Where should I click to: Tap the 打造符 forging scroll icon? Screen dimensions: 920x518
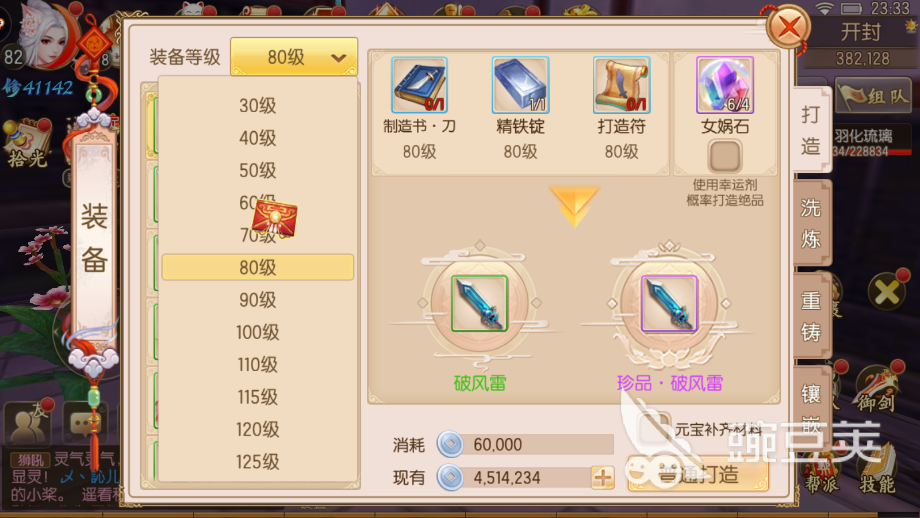pos(621,85)
